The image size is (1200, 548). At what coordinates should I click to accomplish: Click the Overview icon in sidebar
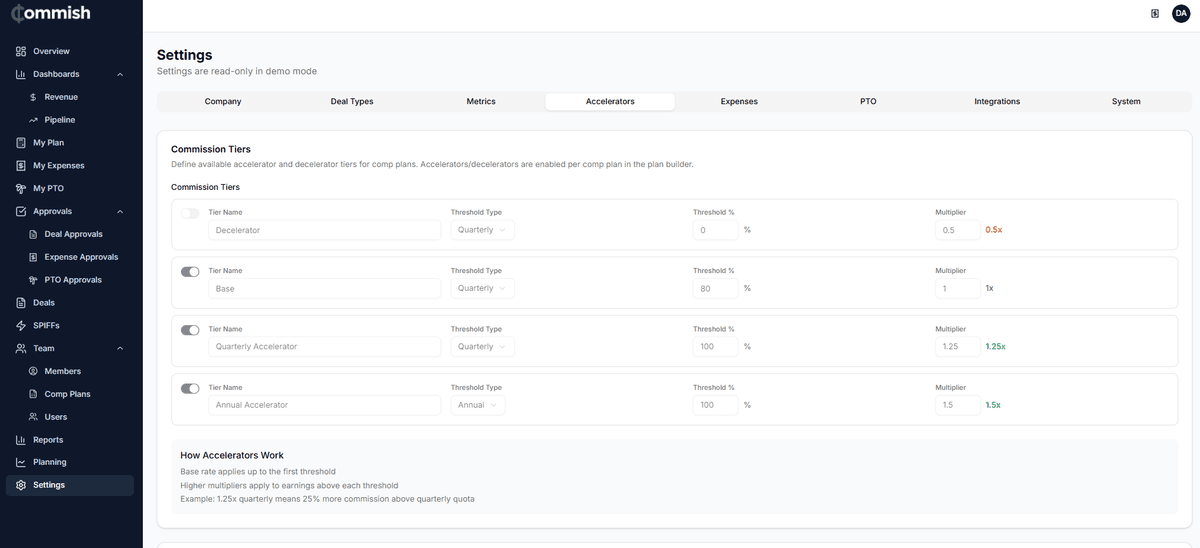21,51
